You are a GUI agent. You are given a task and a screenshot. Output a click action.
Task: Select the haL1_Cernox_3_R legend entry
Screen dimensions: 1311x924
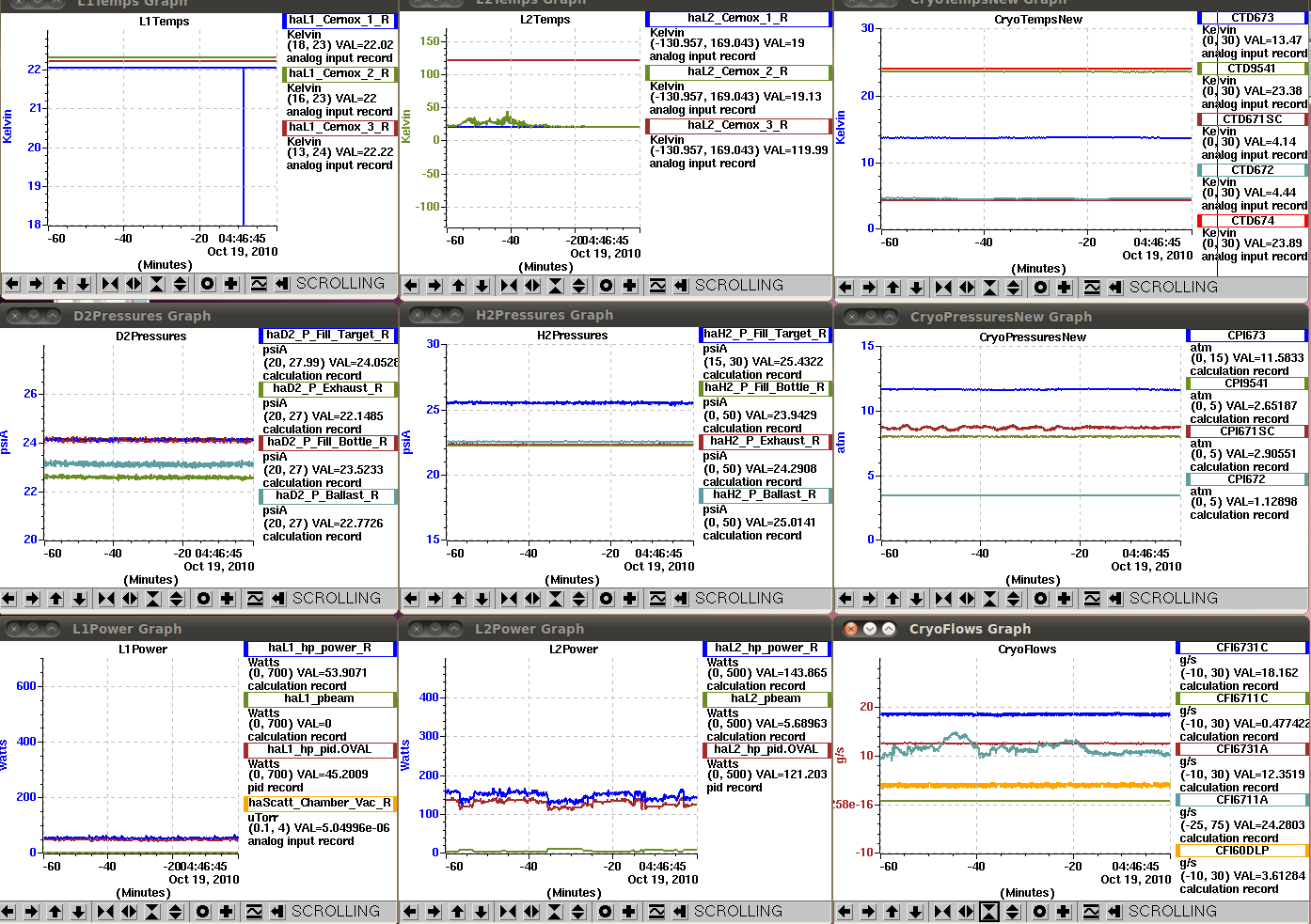point(340,127)
